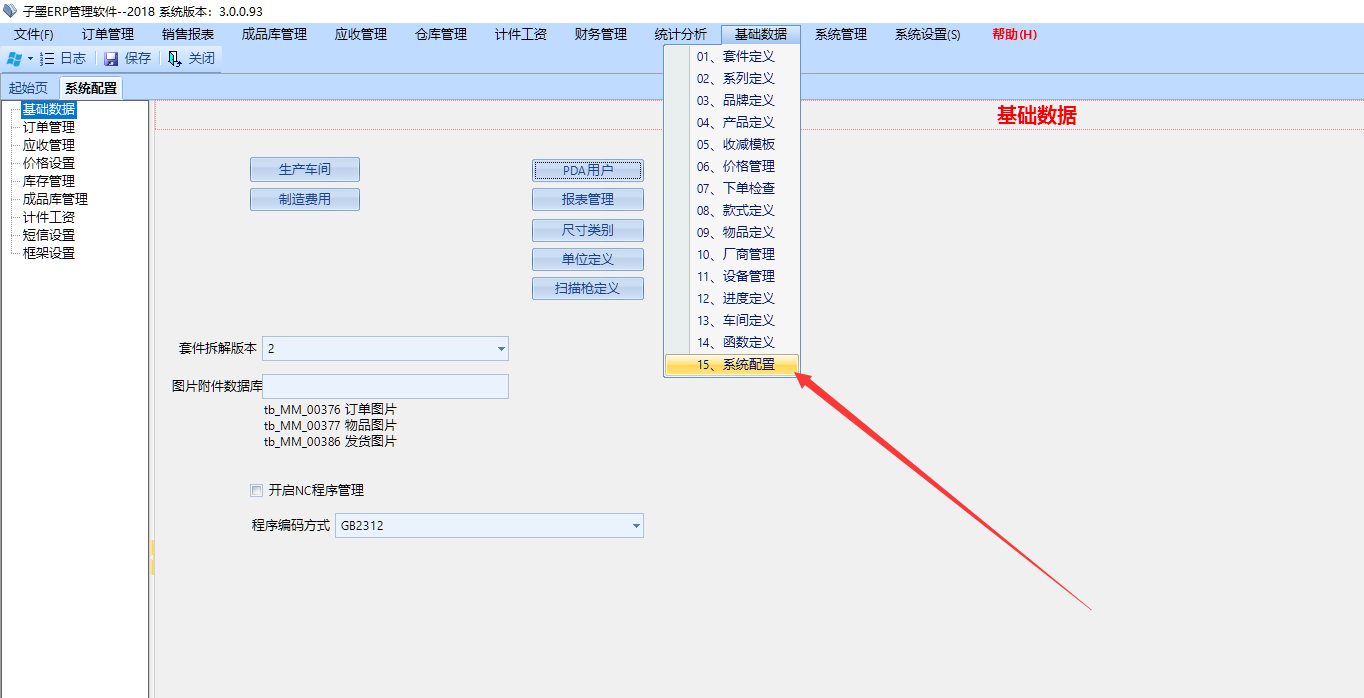Select 短信设置 in the left tree
The image size is (1364, 698).
click(48, 235)
